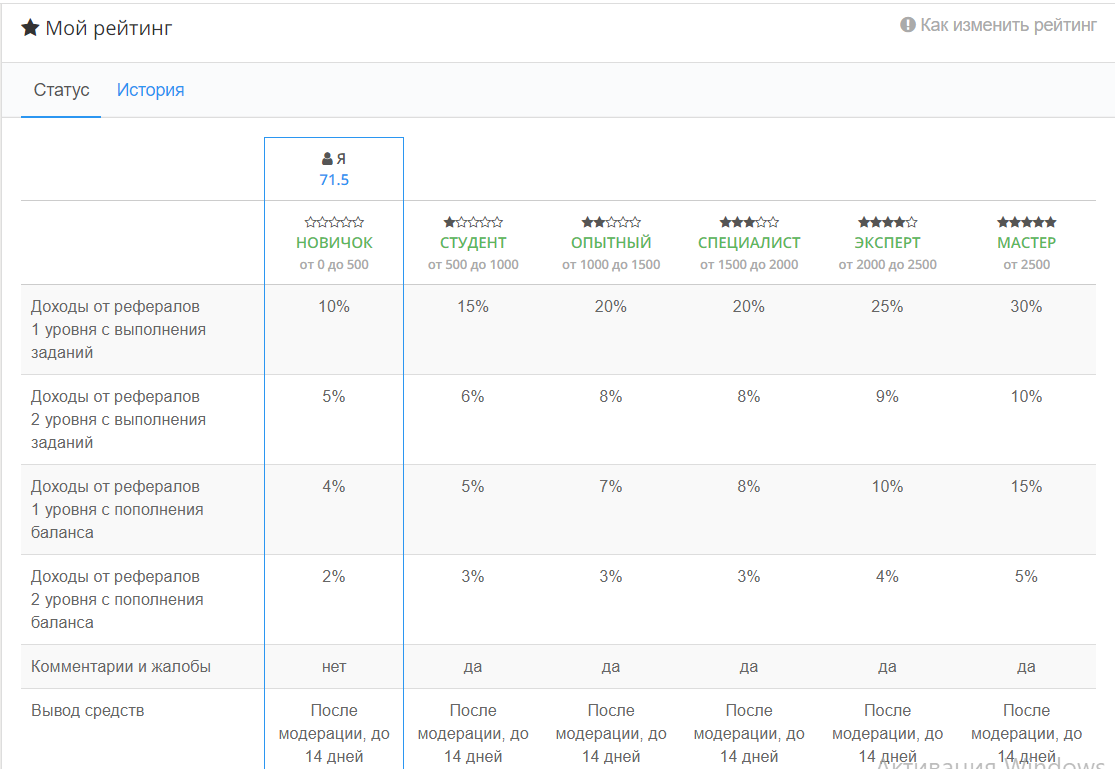
Task: Click the нет cell for Комментарии и жалобы
Action: click(x=334, y=667)
